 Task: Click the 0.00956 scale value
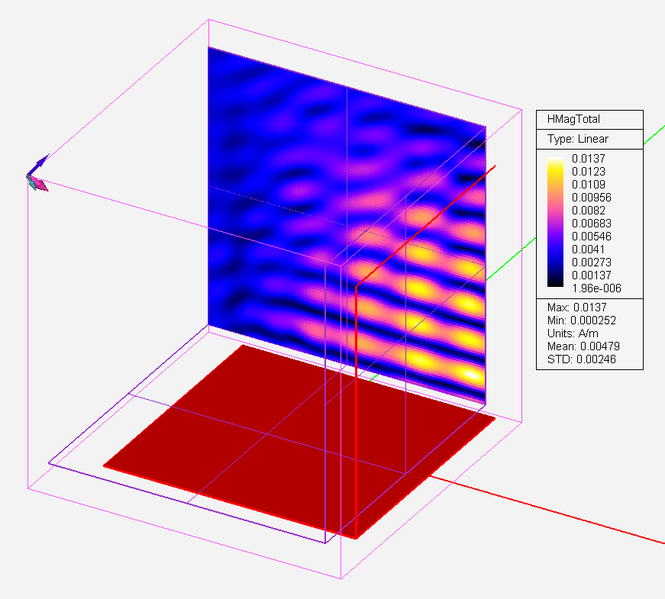tap(591, 198)
